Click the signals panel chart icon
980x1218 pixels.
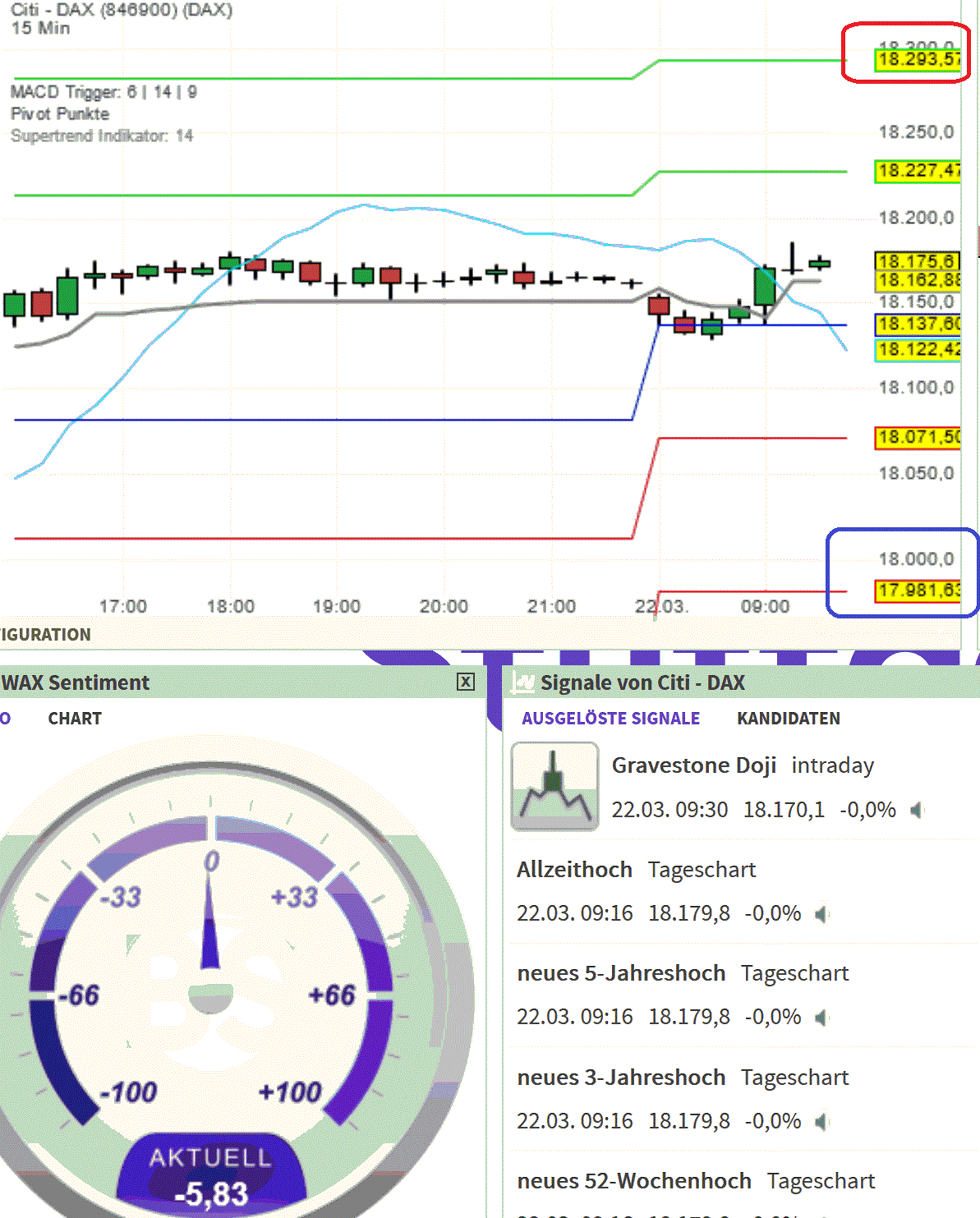pyautogui.click(x=522, y=682)
